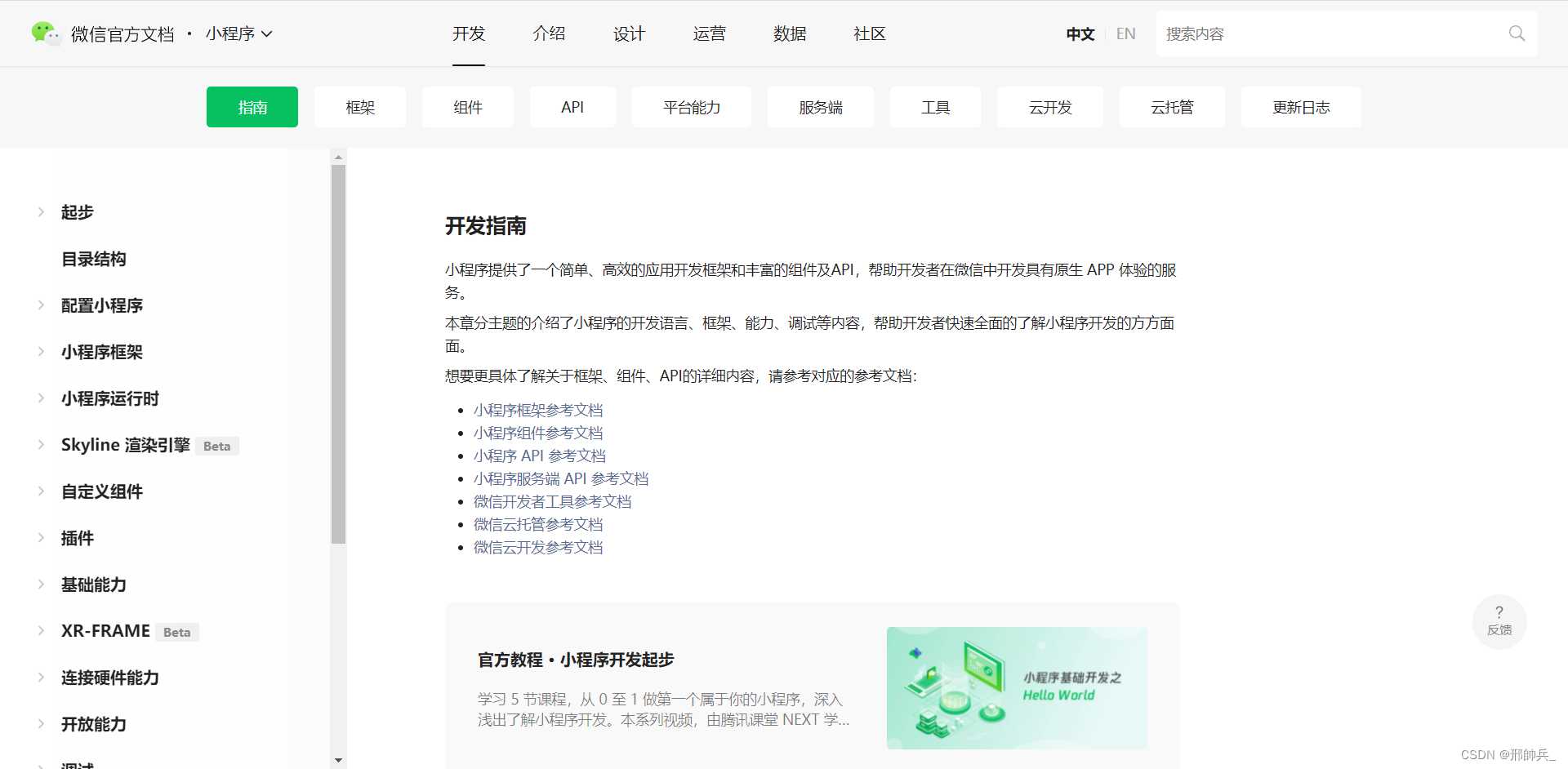Switch language to EN
This screenshot has height=769, width=1568.
click(1125, 33)
